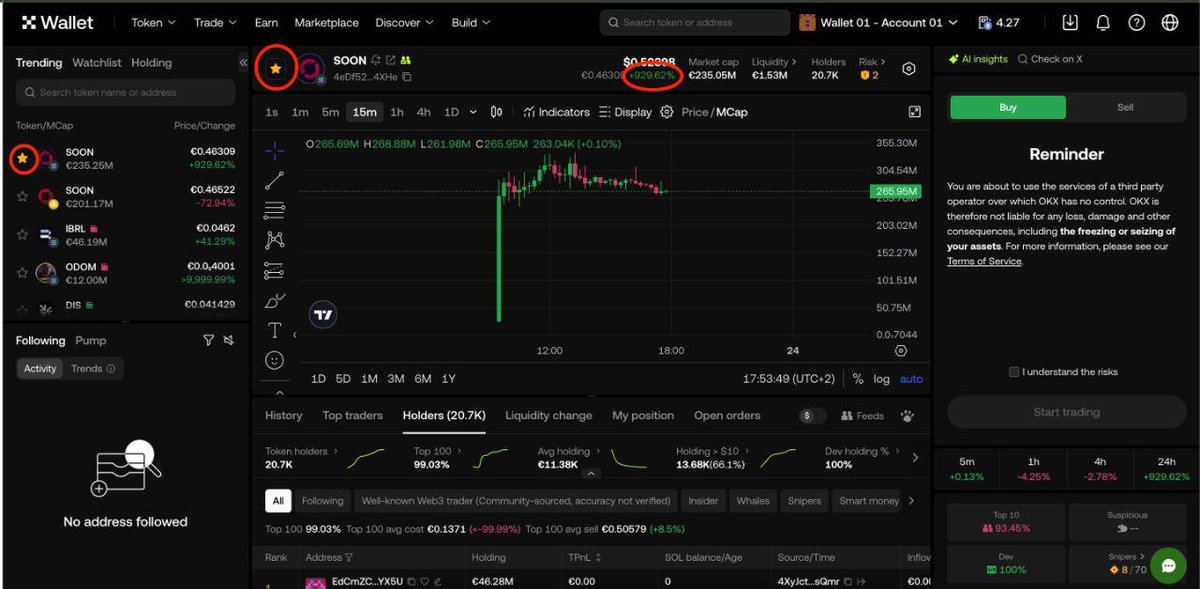Open the download icon in top bar

pos(1071,22)
